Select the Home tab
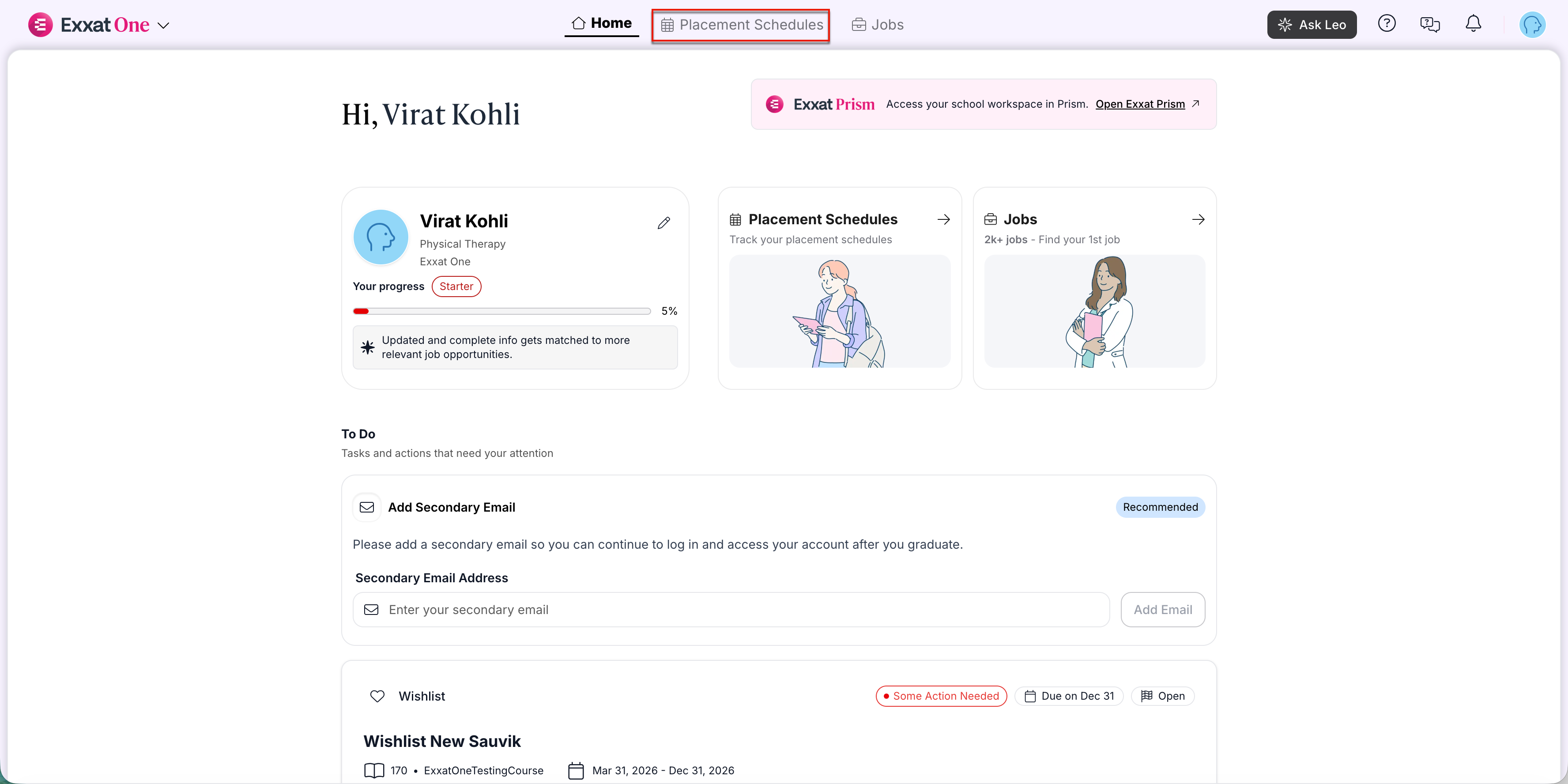This screenshot has height=784, width=1568. 601,23
